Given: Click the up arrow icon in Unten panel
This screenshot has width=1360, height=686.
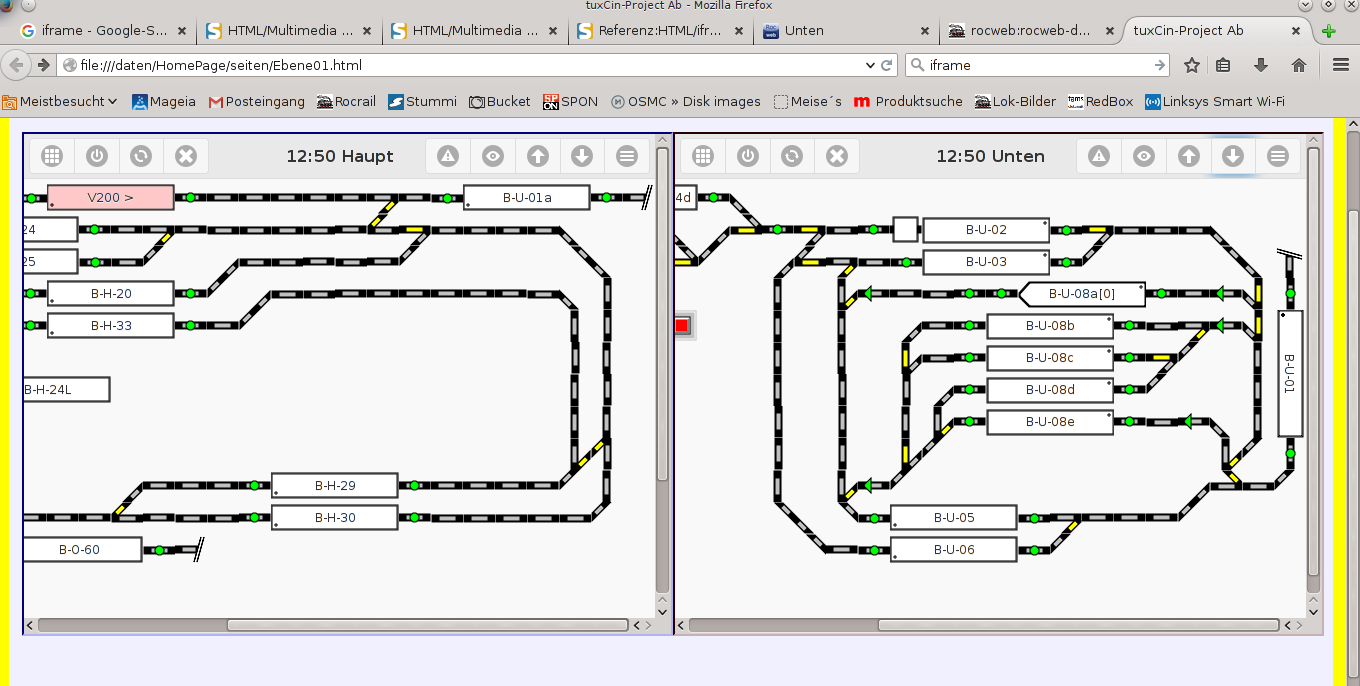Looking at the screenshot, I should (1189, 156).
